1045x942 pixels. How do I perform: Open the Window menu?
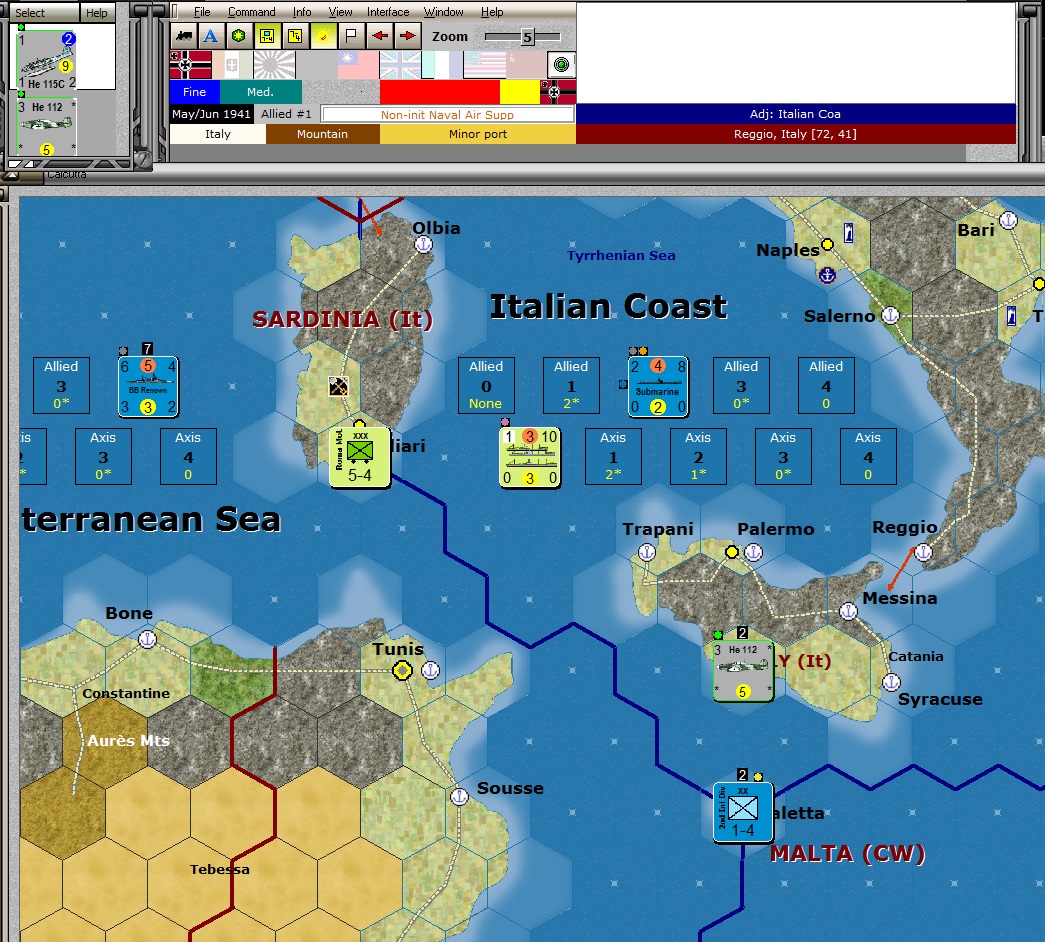(443, 12)
